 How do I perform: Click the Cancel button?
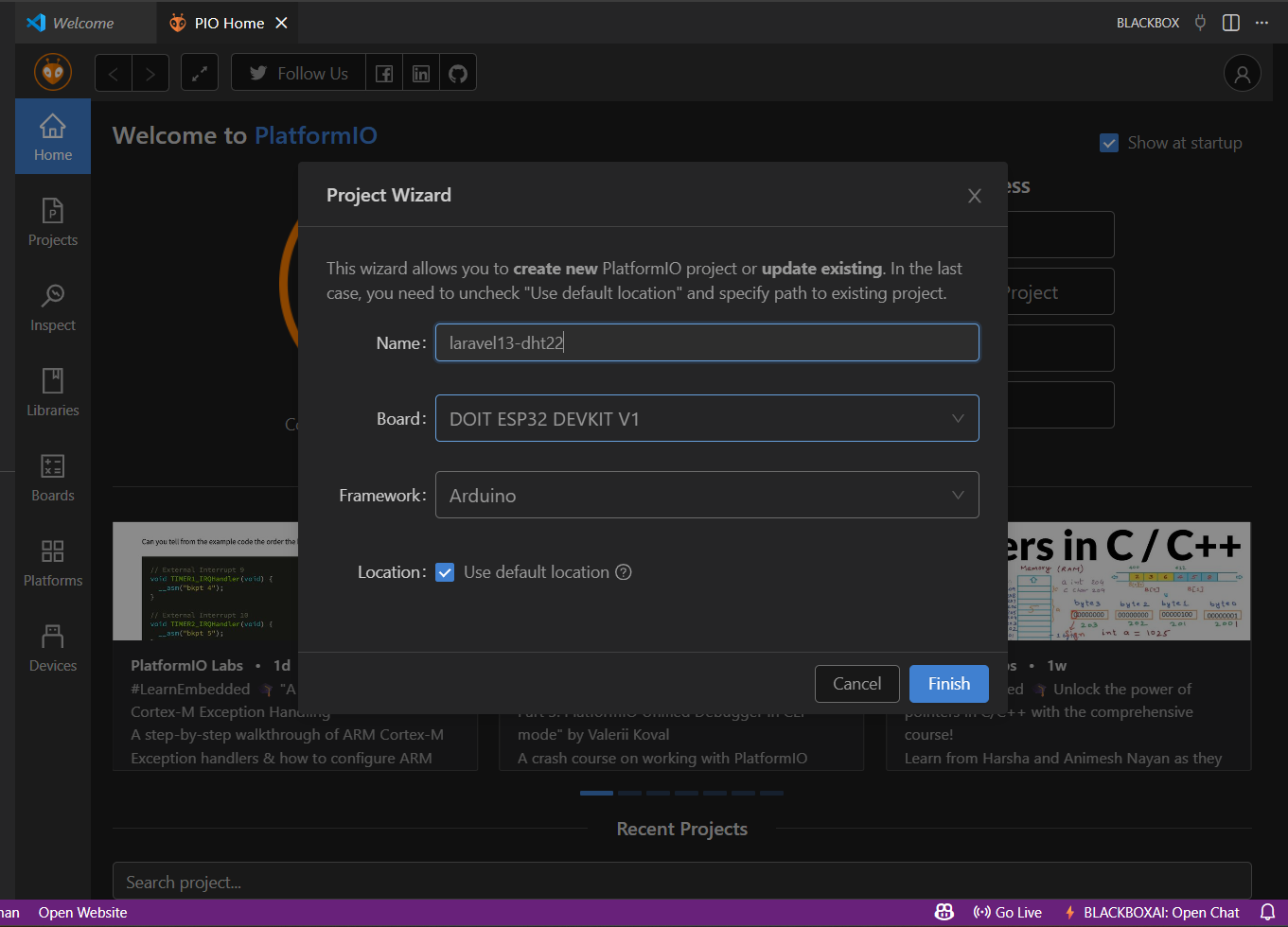point(857,684)
